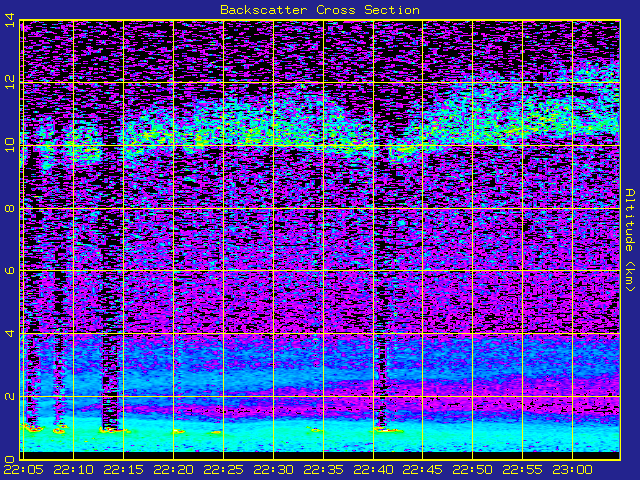The width and height of the screenshot is (640, 480).
Task: Select the 10 km altitude tick label
Action: coord(9,145)
